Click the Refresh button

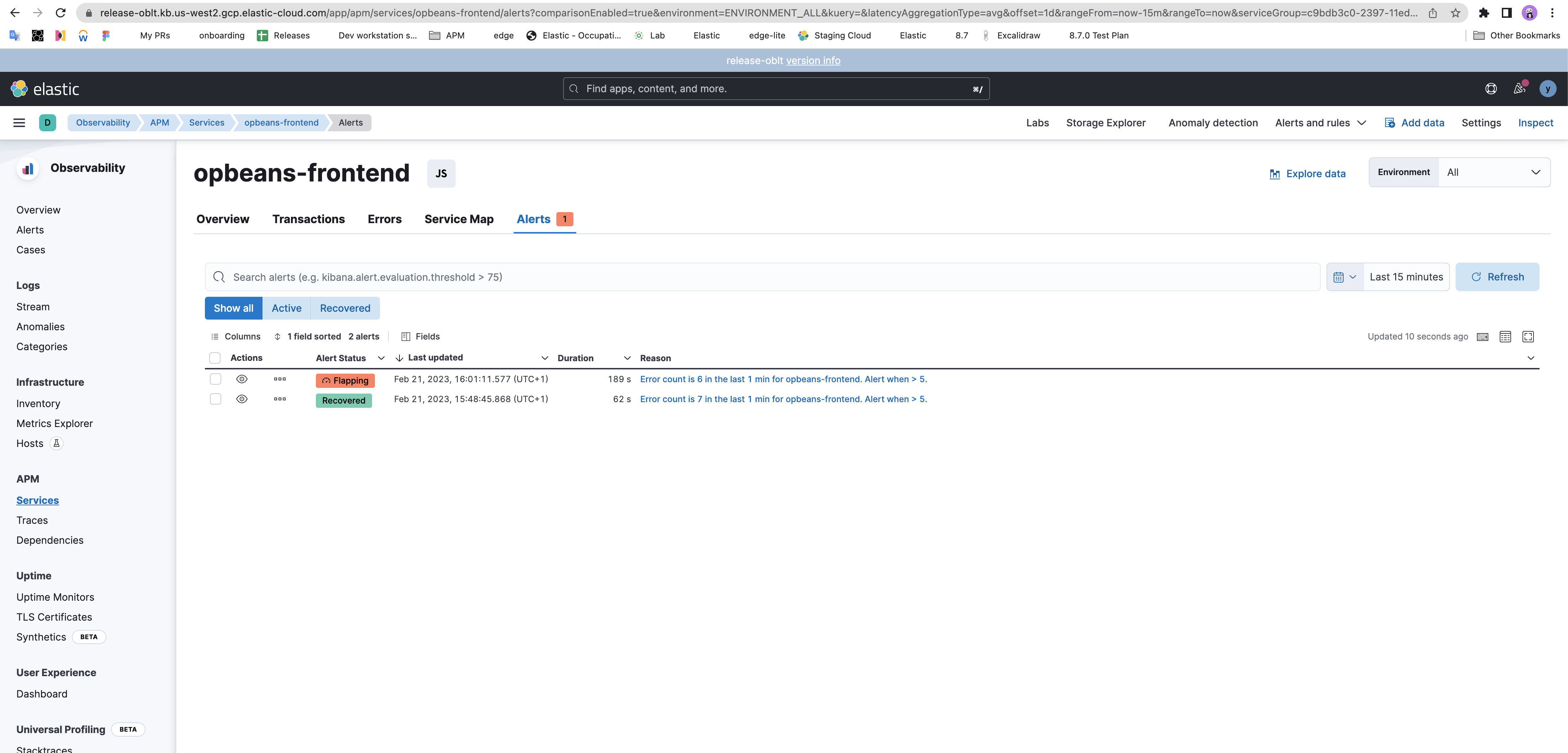(x=1498, y=277)
